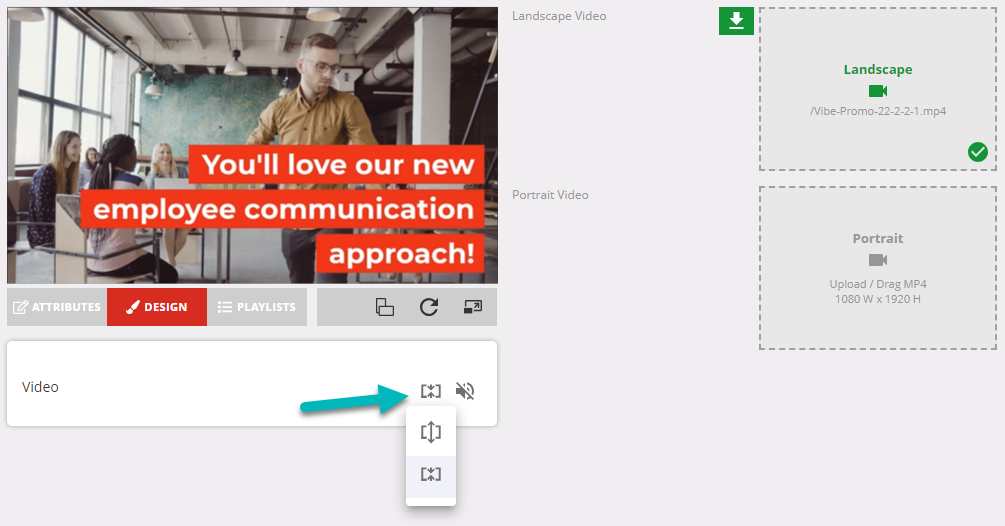1005x526 pixels.
Task: Click the gray camera icon under Portrait
Action: [878, 260]
